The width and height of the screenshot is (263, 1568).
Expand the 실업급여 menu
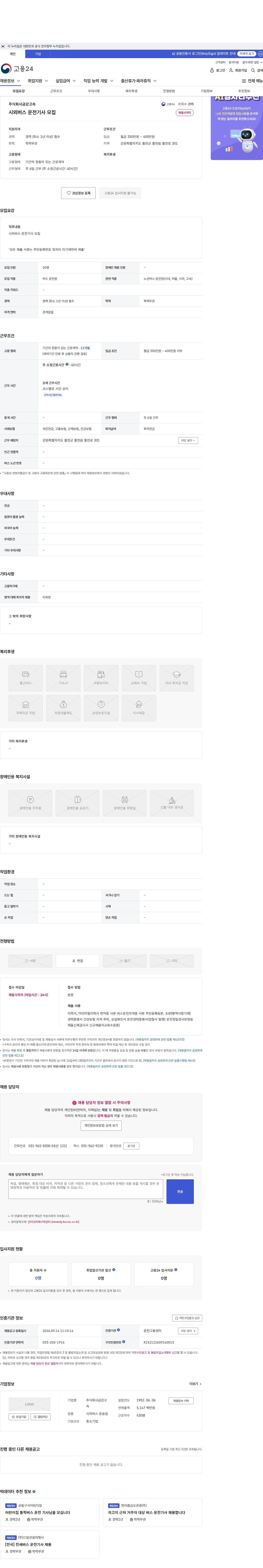pos(66,81)
